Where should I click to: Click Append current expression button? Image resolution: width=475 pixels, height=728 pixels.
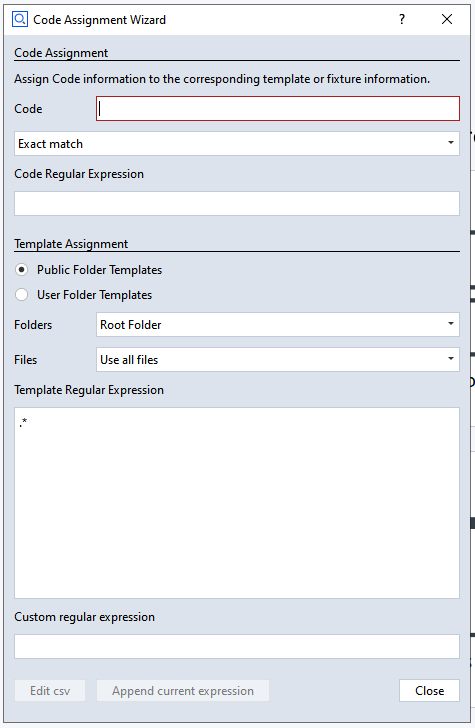[182, 691]
